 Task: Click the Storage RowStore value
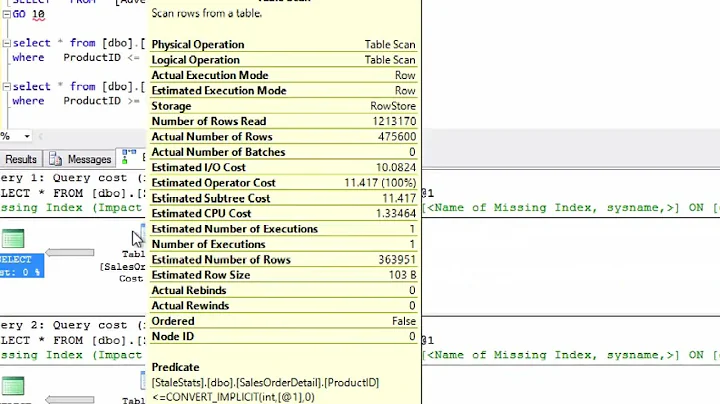click(393, 106)
